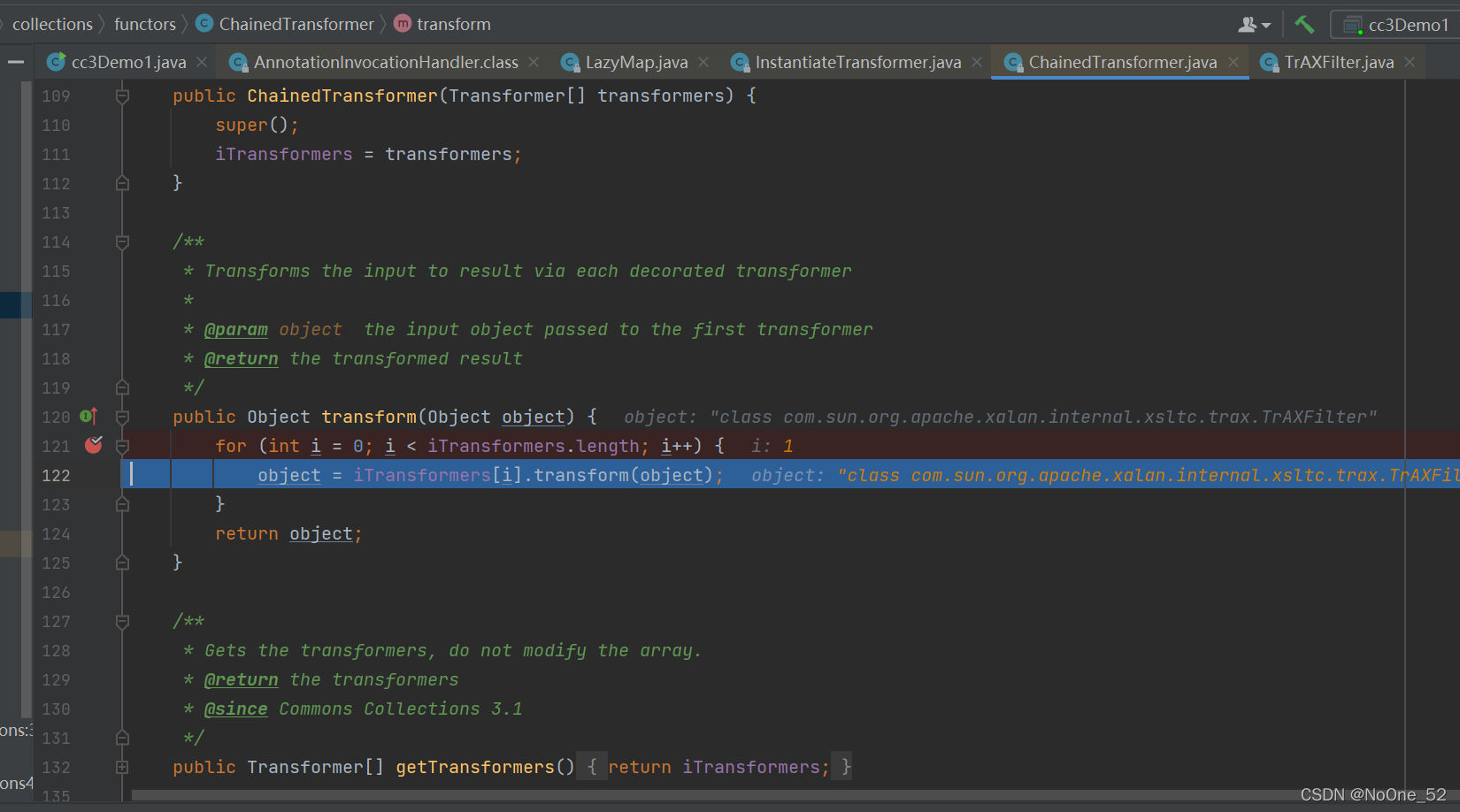Close the TrAXFilter.java tab

1410,62
